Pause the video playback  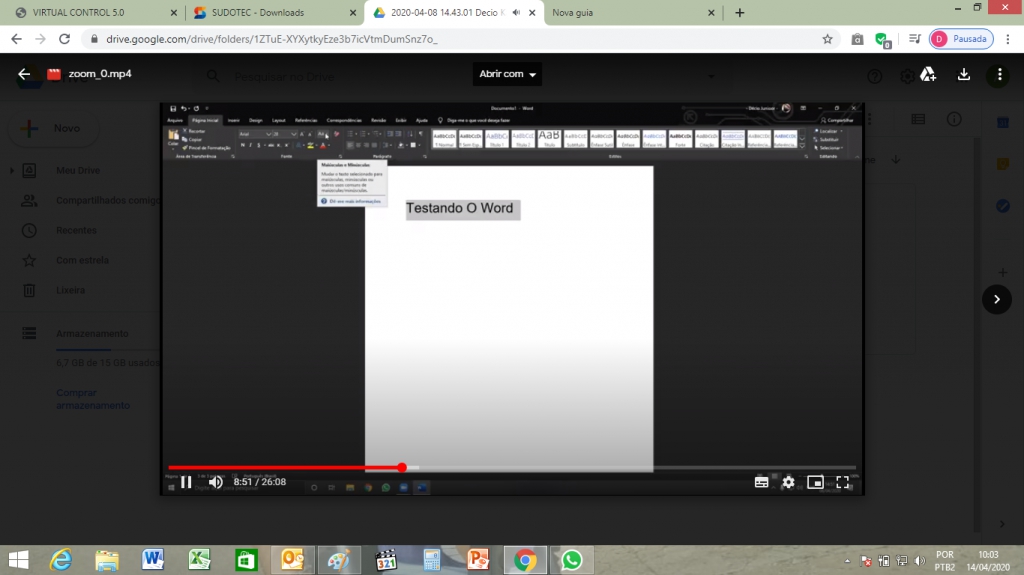pyautogui.click(x=186, y=482)
